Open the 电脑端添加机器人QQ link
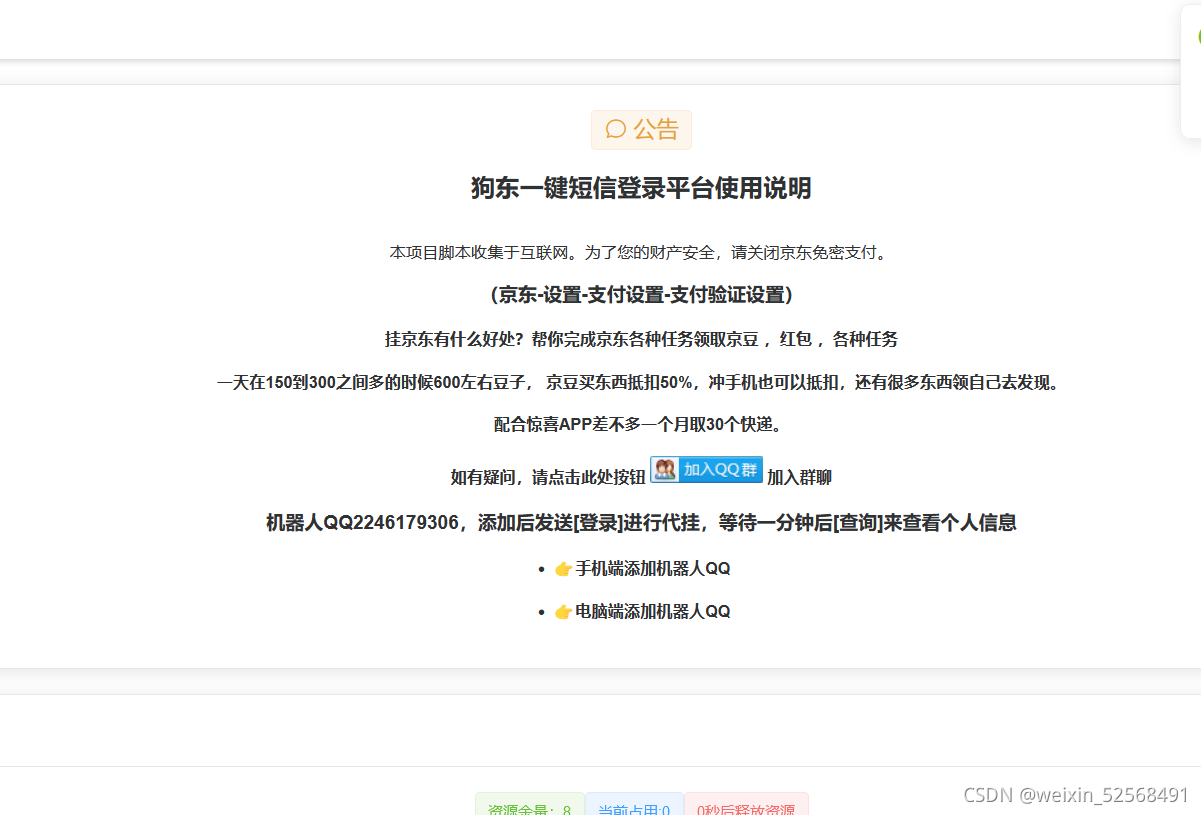1201x815 pixels. point(653,612)
